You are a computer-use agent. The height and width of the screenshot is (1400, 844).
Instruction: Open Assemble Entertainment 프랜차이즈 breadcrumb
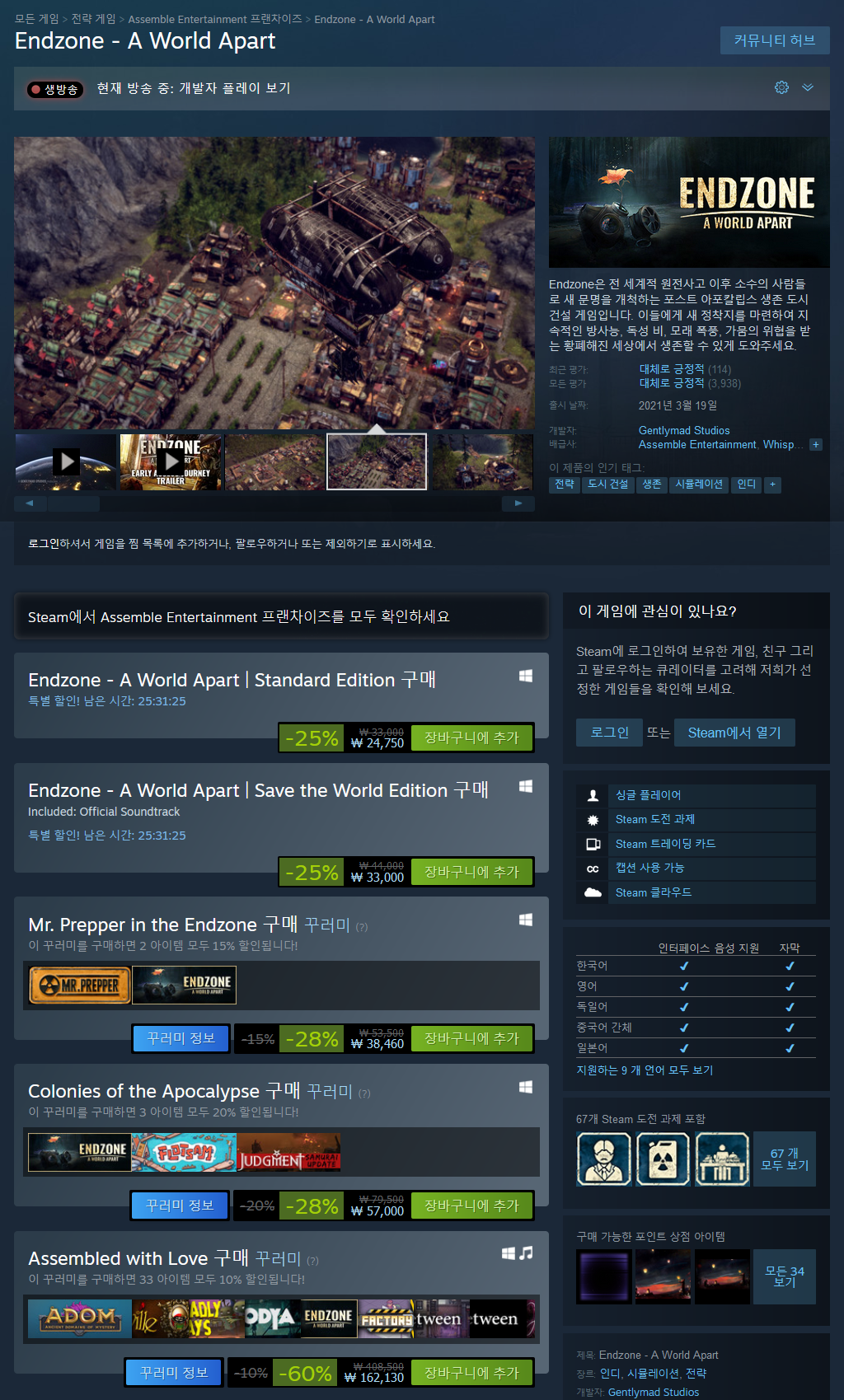tap(215, 19)
